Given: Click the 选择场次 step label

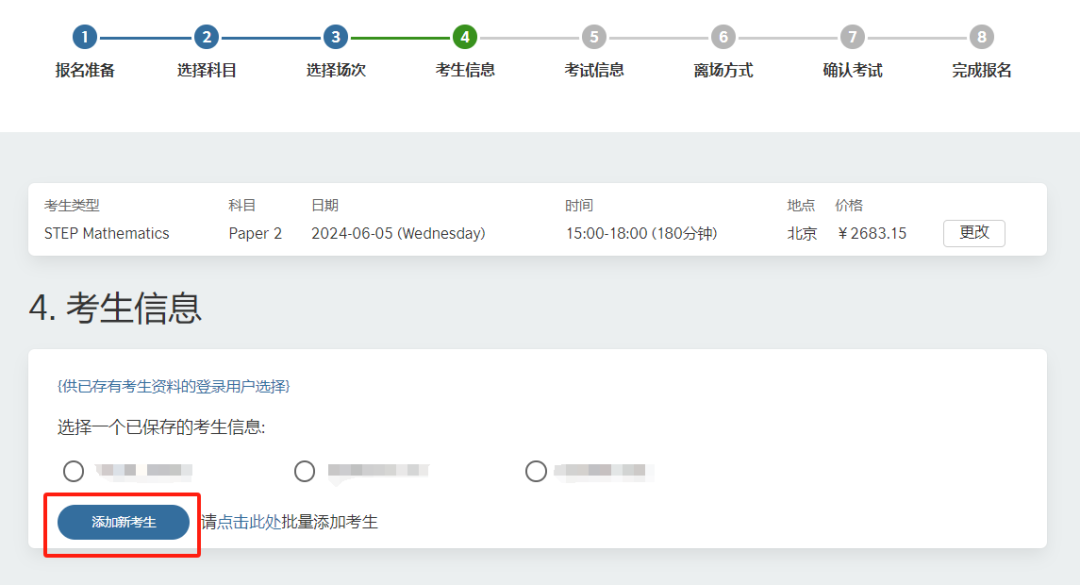Looking at the screenshot, I should pyautogui.click(x=335, y=70).
